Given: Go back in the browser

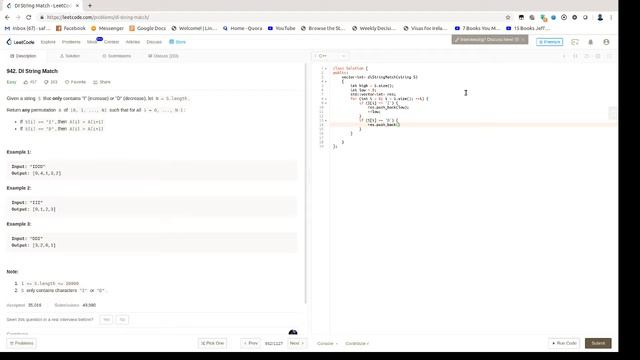Looking at the screenshot, I should 7,18.
